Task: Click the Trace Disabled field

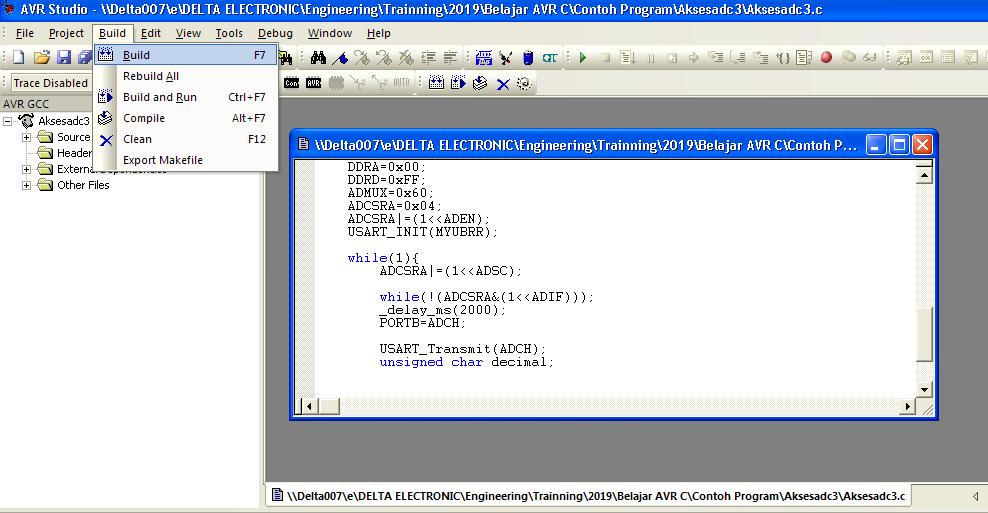Action: (x=51, y=83)
